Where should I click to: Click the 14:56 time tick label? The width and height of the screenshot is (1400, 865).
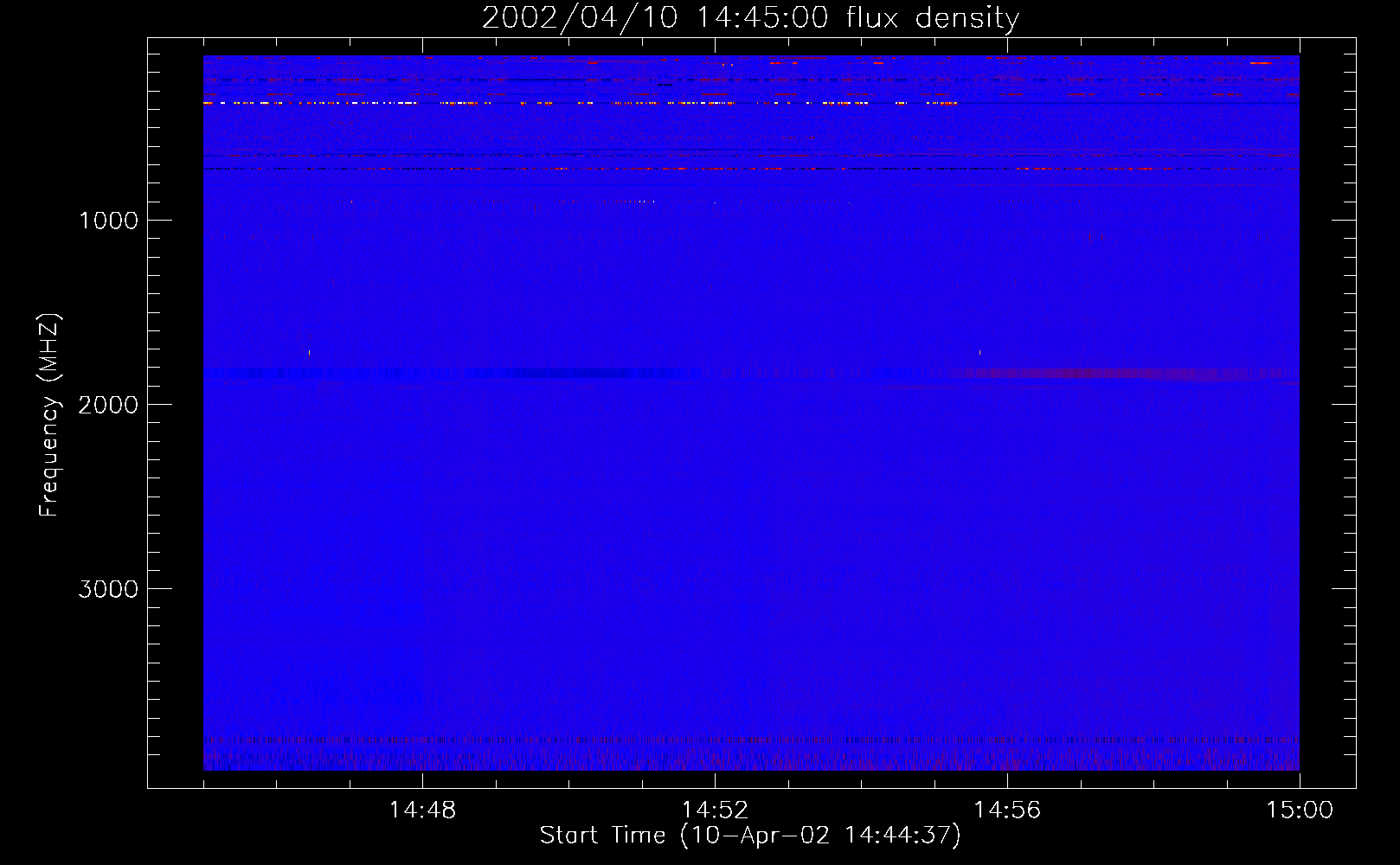point(1007,811)
